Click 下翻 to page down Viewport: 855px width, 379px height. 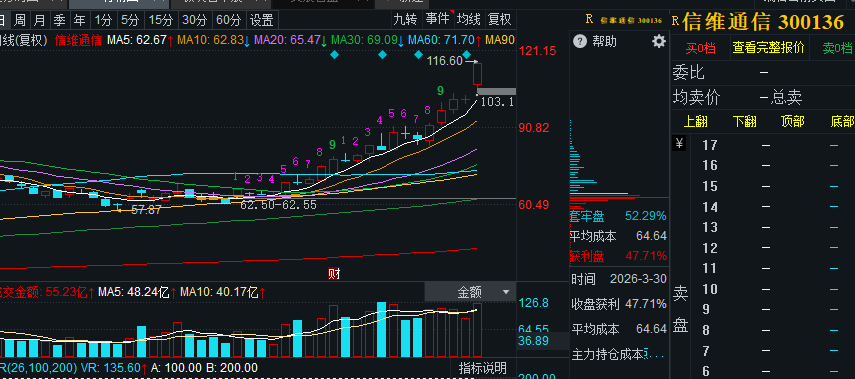pos(744,121)
